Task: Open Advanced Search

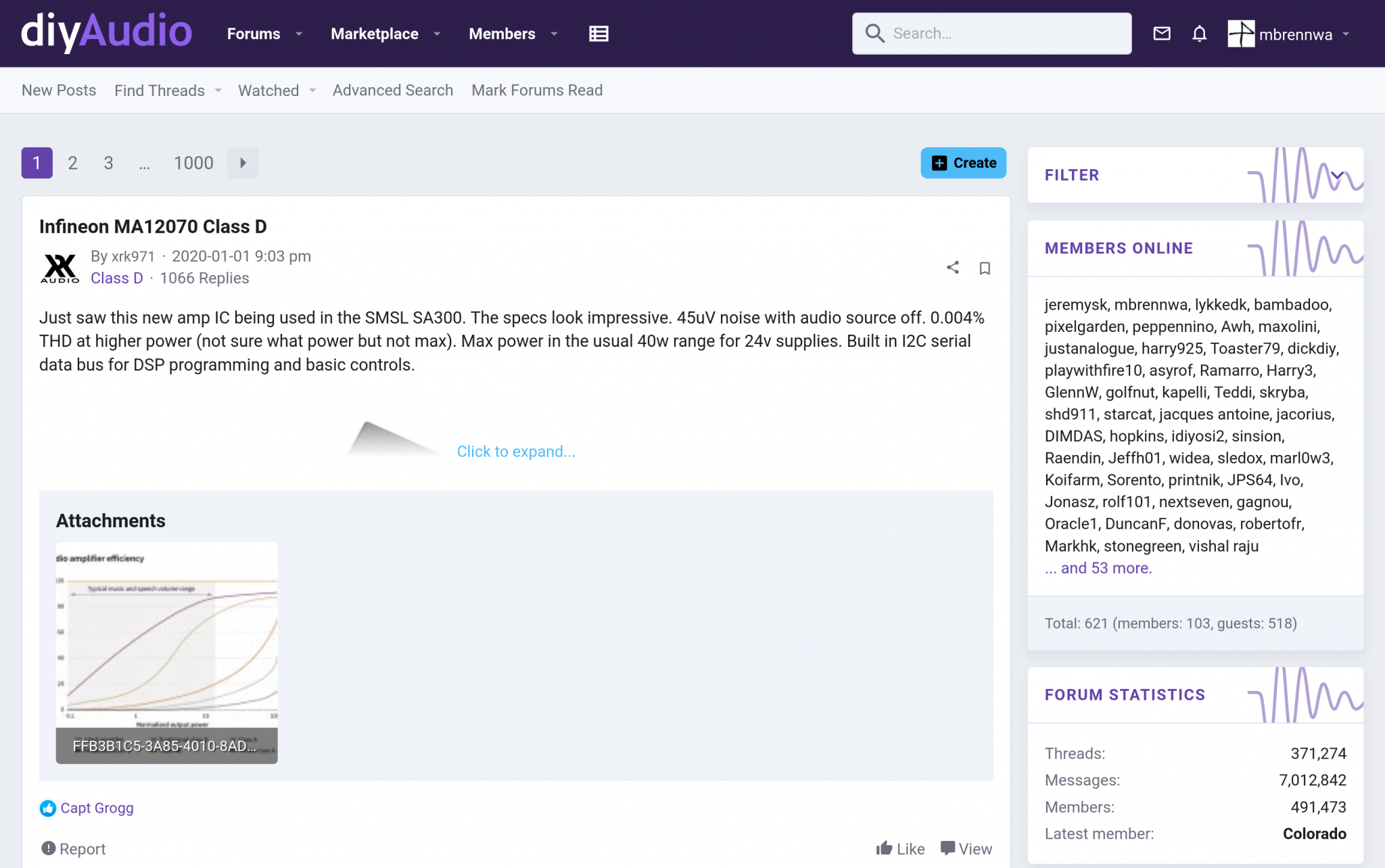Action: coord(393,90)
